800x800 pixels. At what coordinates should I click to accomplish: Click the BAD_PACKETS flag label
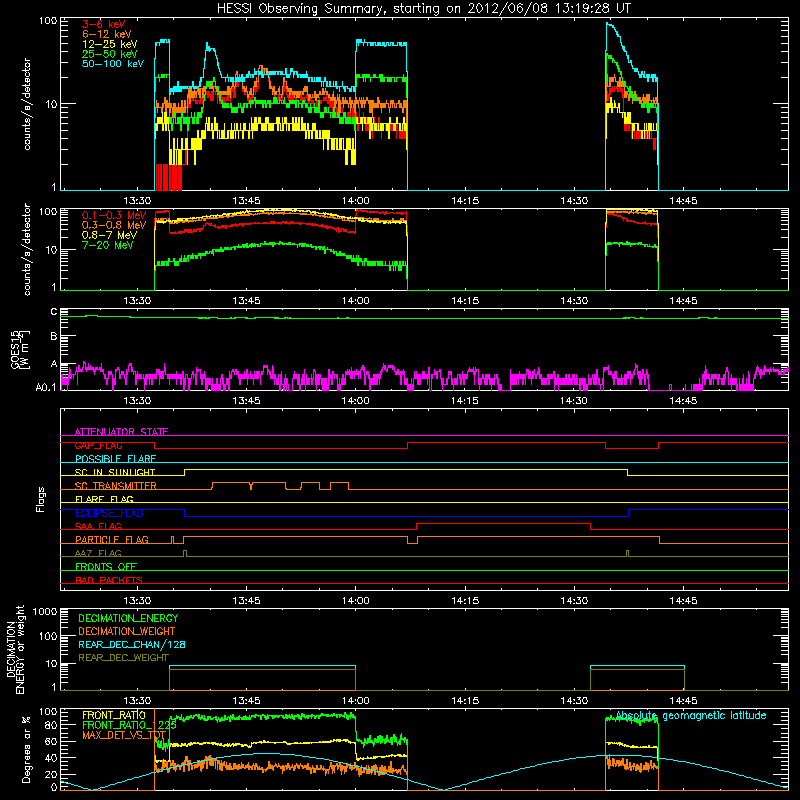109,580
